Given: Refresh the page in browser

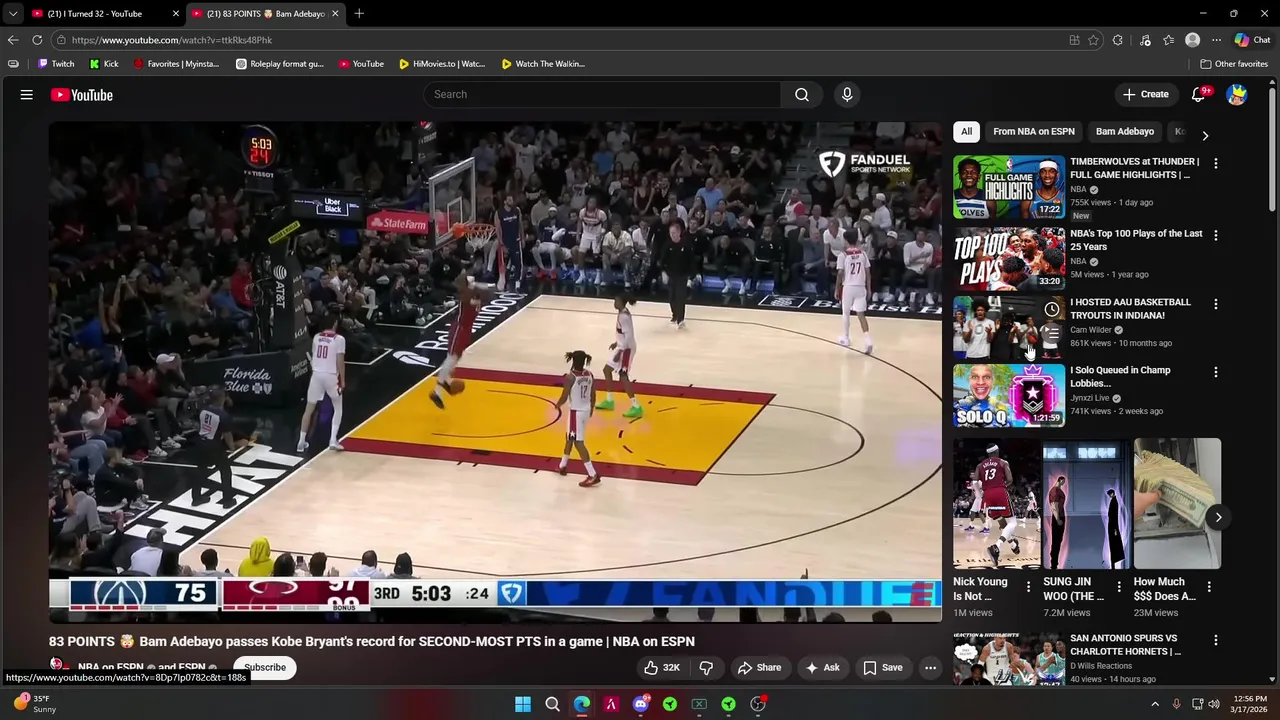Looking at the screenshot, I should tap(37, 40).
